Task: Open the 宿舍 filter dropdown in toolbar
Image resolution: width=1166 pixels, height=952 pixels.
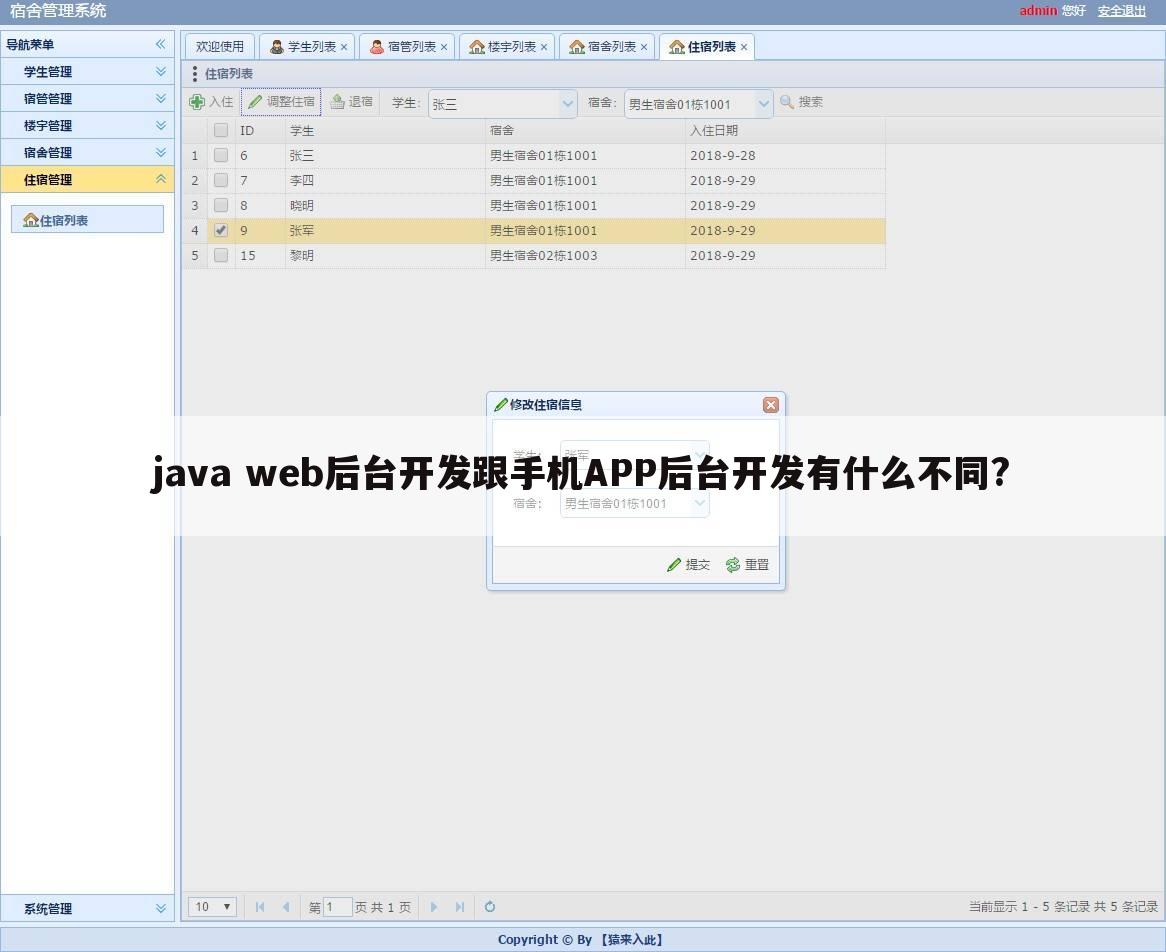Action: click(764, 103)
